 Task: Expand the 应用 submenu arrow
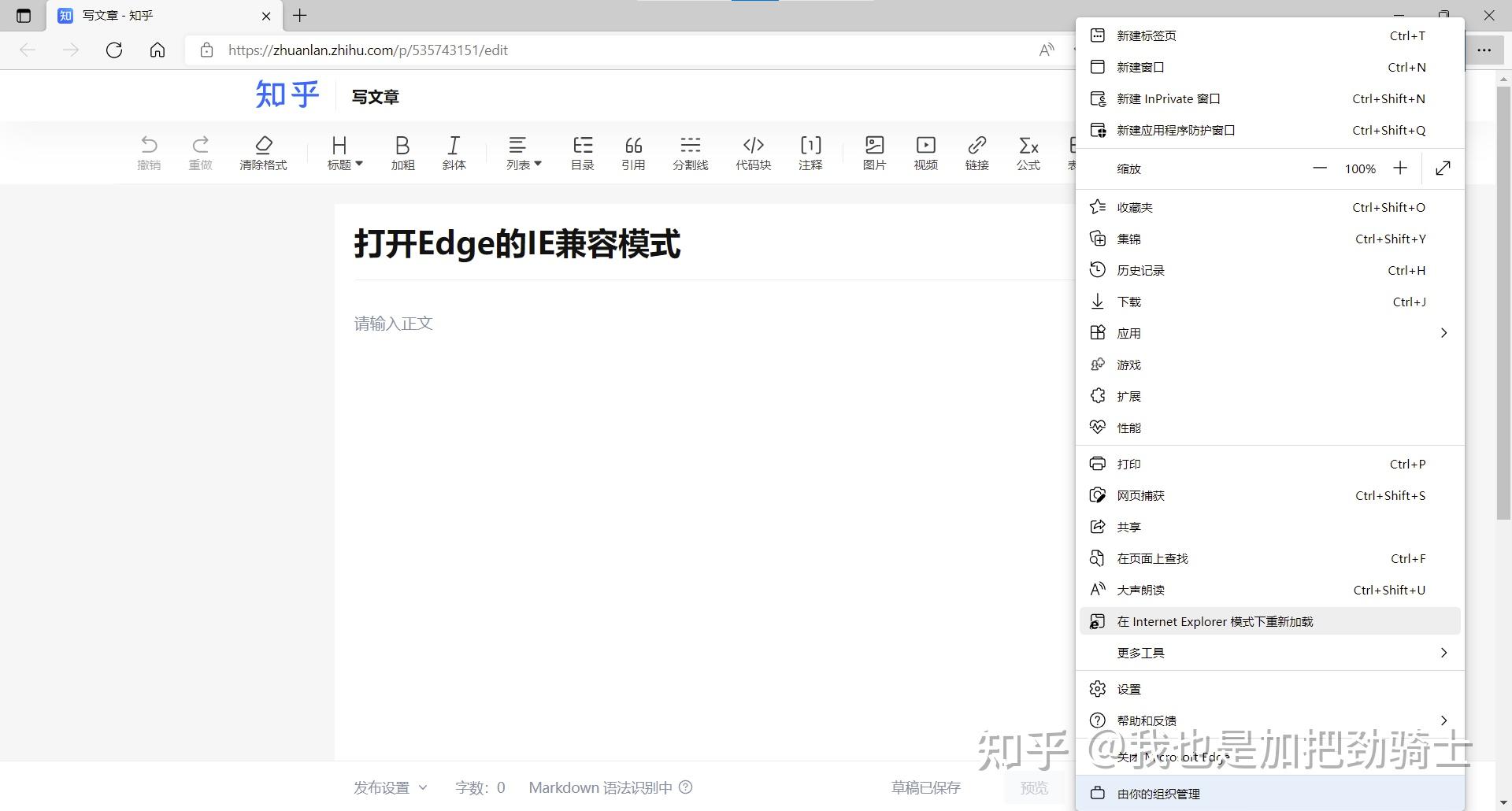tap(1443, 333)
